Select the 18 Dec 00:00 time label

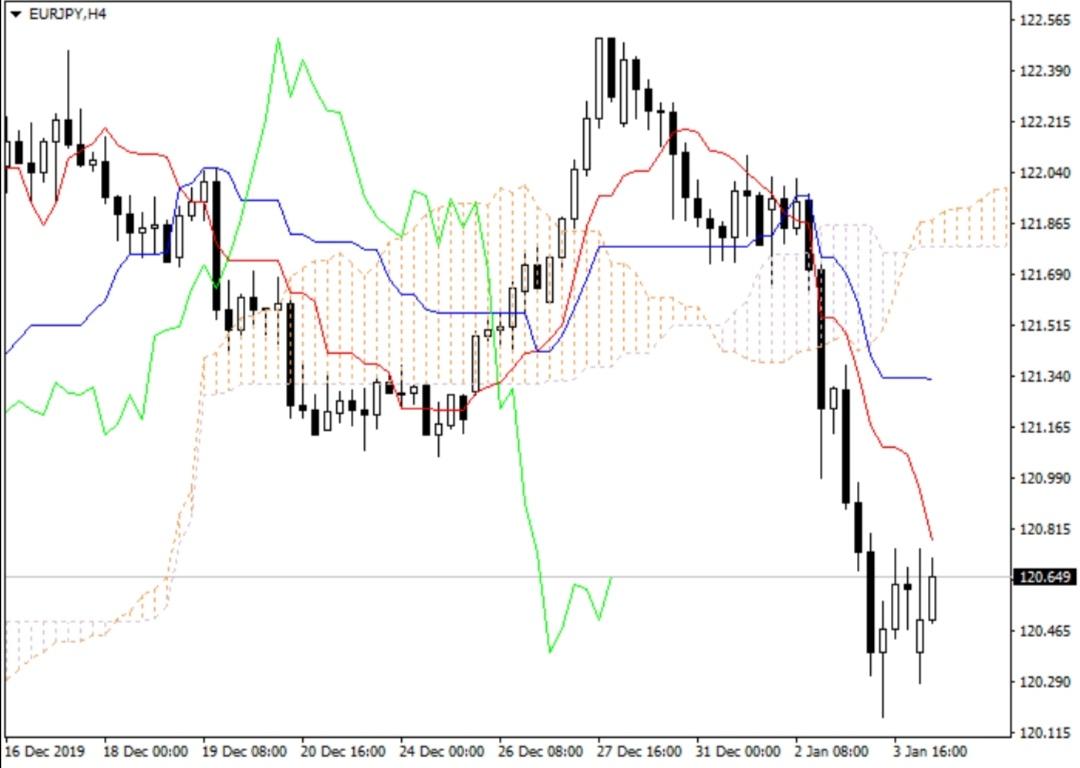coord(145,751)
